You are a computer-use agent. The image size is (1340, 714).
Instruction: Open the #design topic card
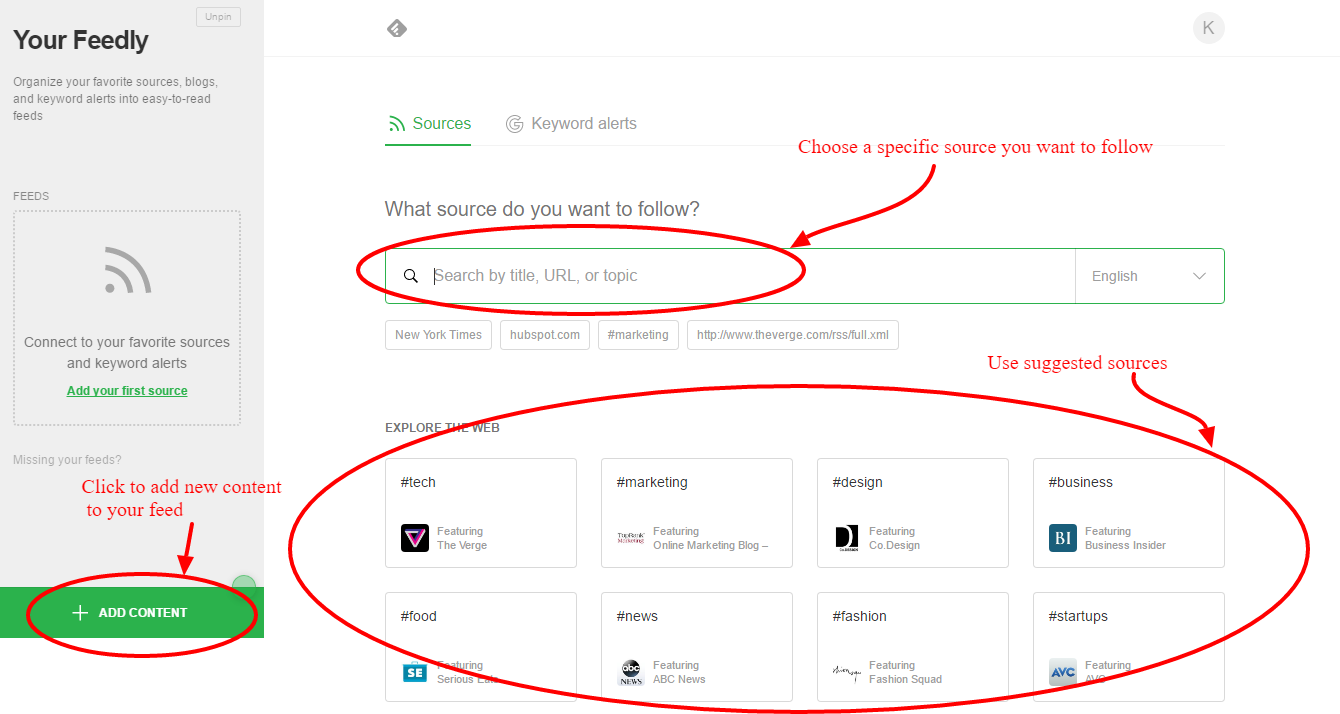[913, 513]
